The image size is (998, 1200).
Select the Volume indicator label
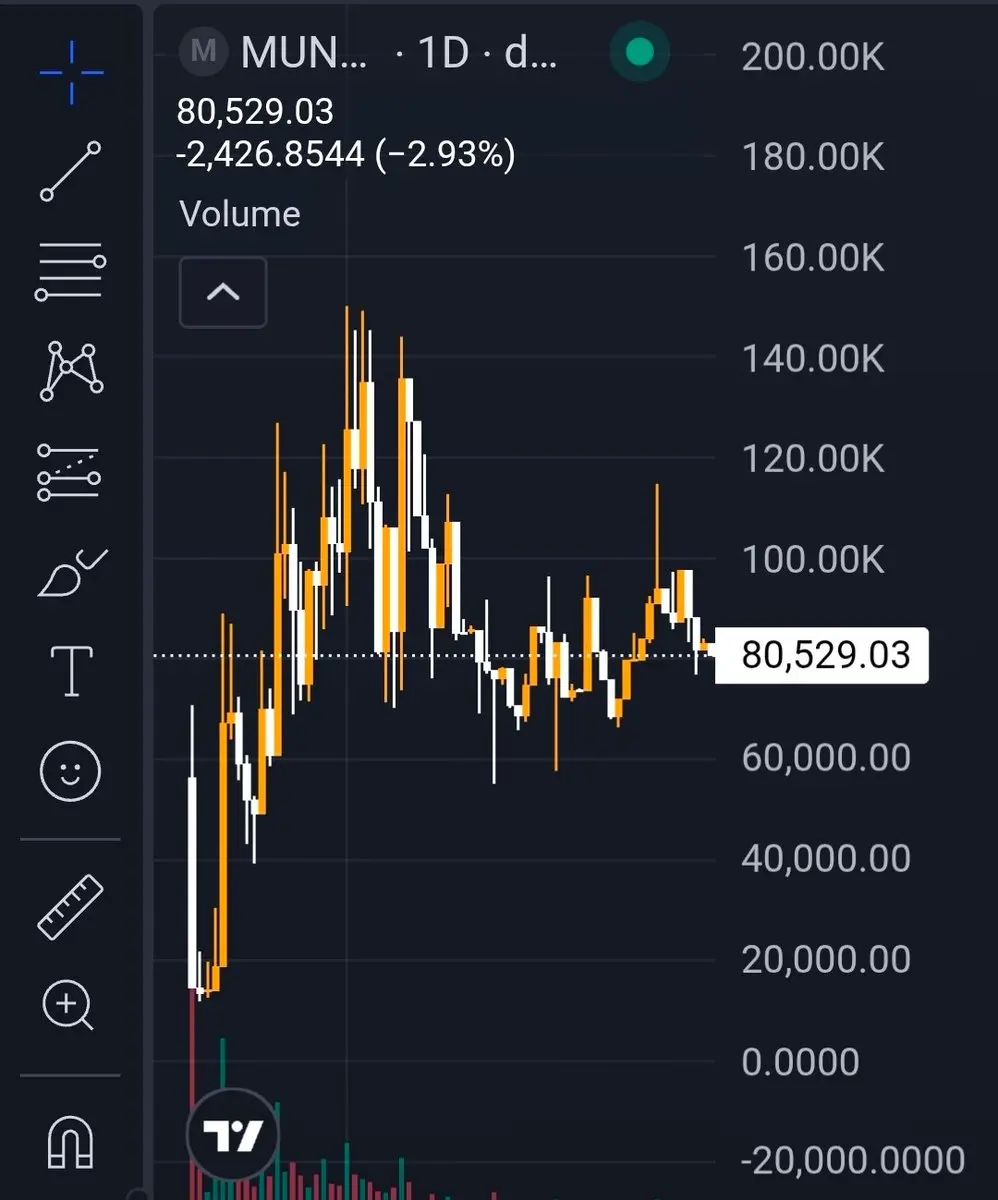click(240, 214)
